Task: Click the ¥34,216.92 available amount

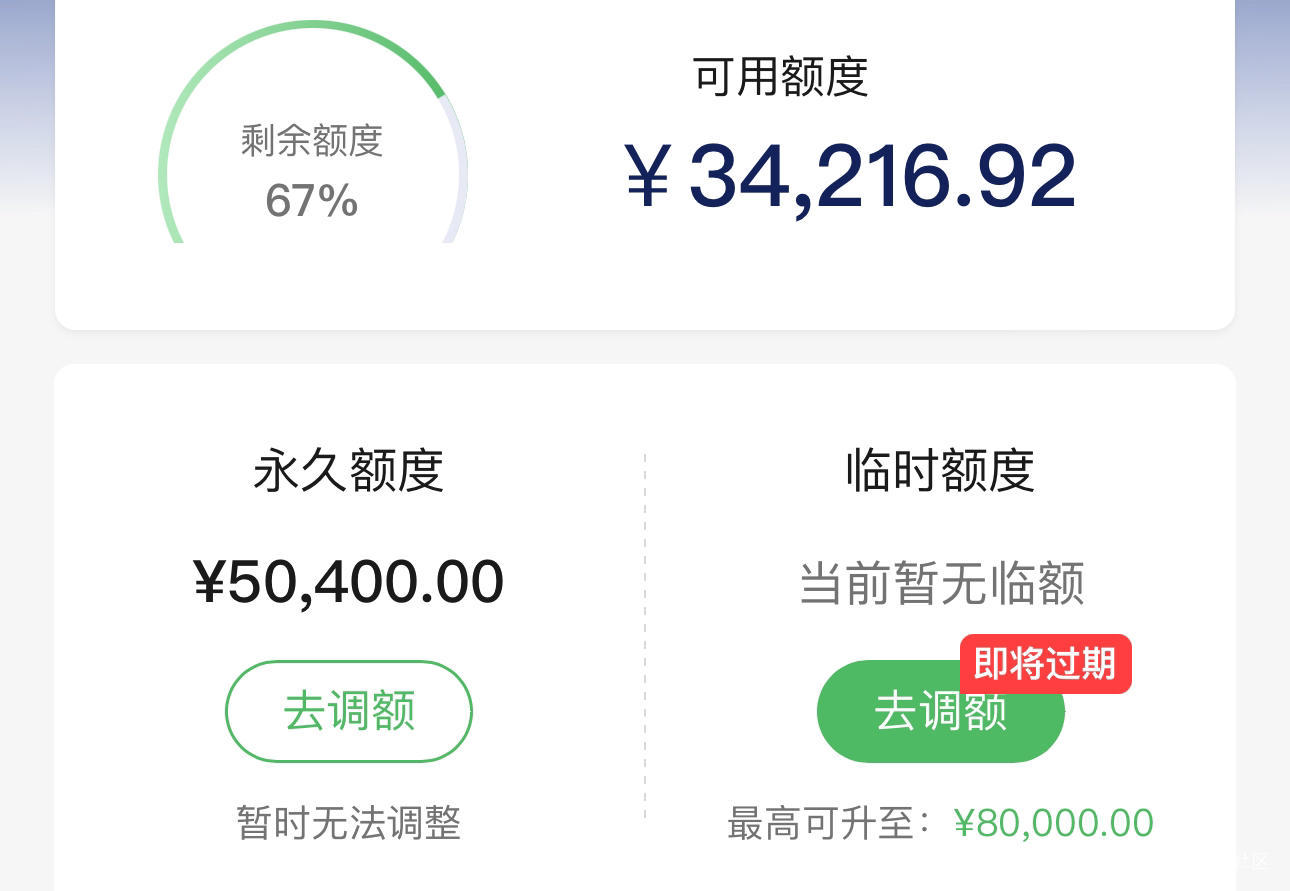Action: tap(850, 176)
